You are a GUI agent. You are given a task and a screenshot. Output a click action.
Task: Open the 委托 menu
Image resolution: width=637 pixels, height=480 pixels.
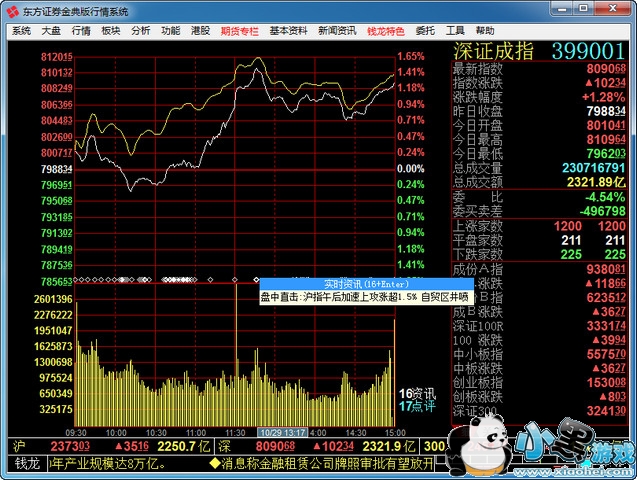425,31
